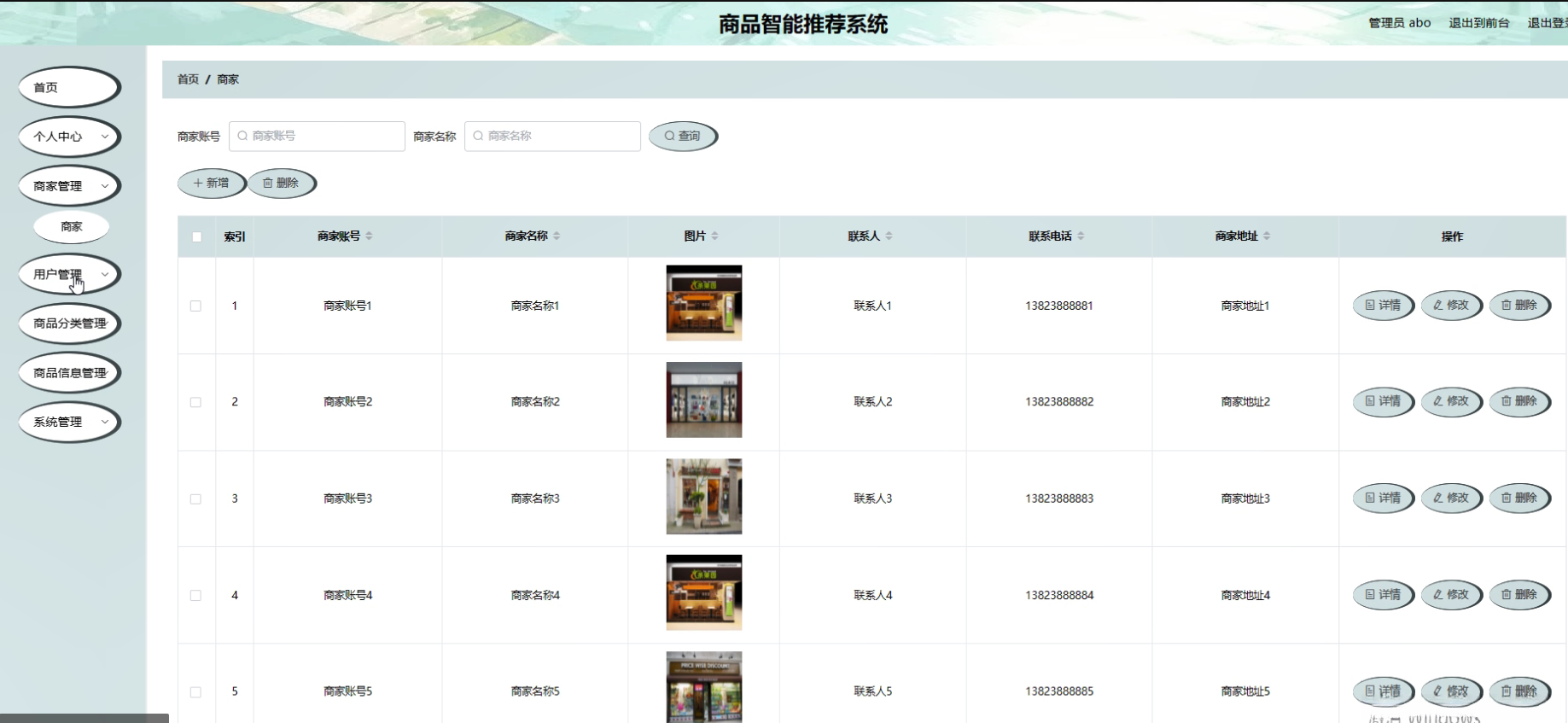Go to 首页 in the sidebar
The width and height of the screenshot is (1568, 723).
click(69, 87)
